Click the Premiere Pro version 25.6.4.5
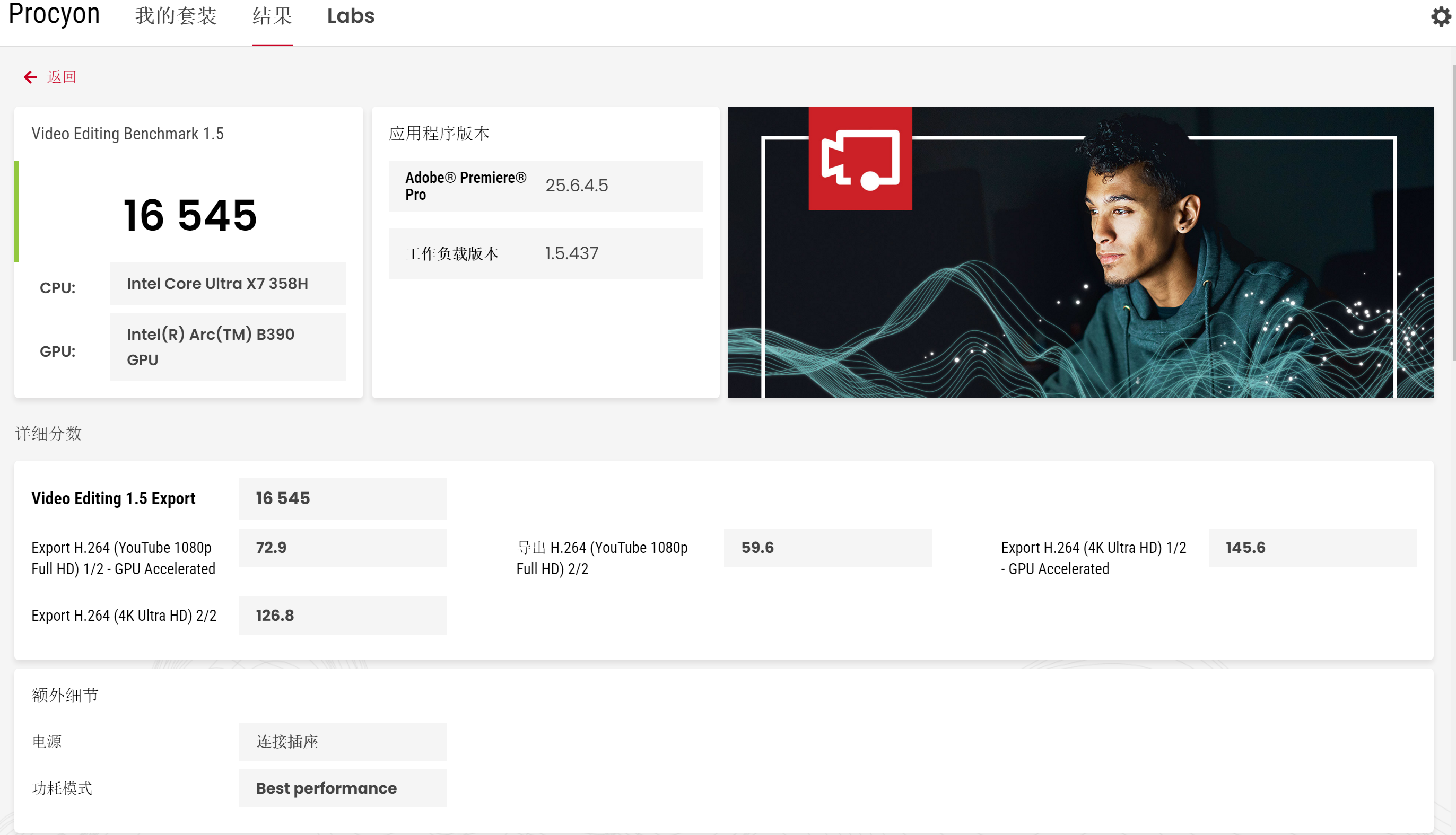Image resolution: width=1456 pixels, height=835 pixels. [x=576, y=186]
